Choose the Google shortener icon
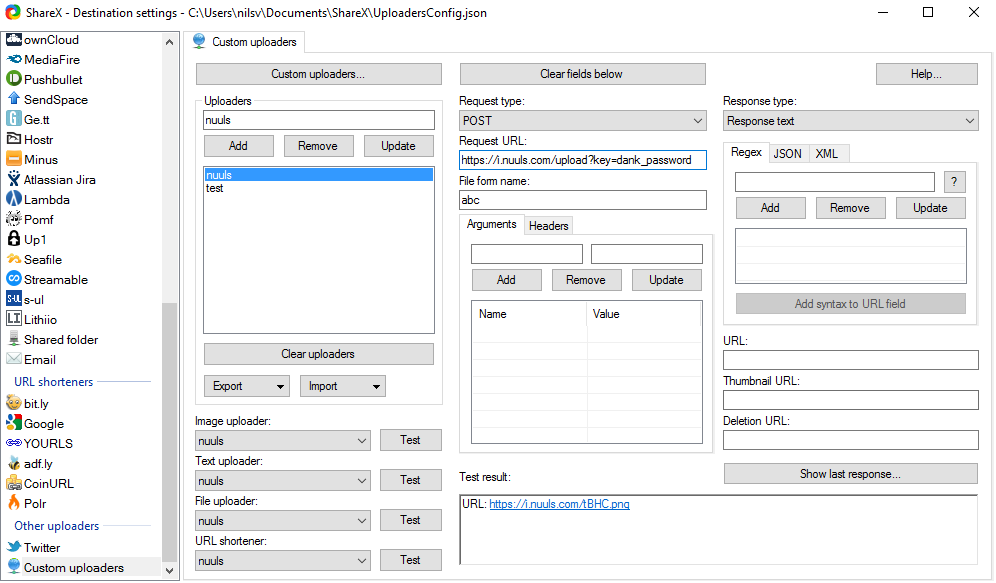Viewport: 996px width, 583px height. [13, 423]
